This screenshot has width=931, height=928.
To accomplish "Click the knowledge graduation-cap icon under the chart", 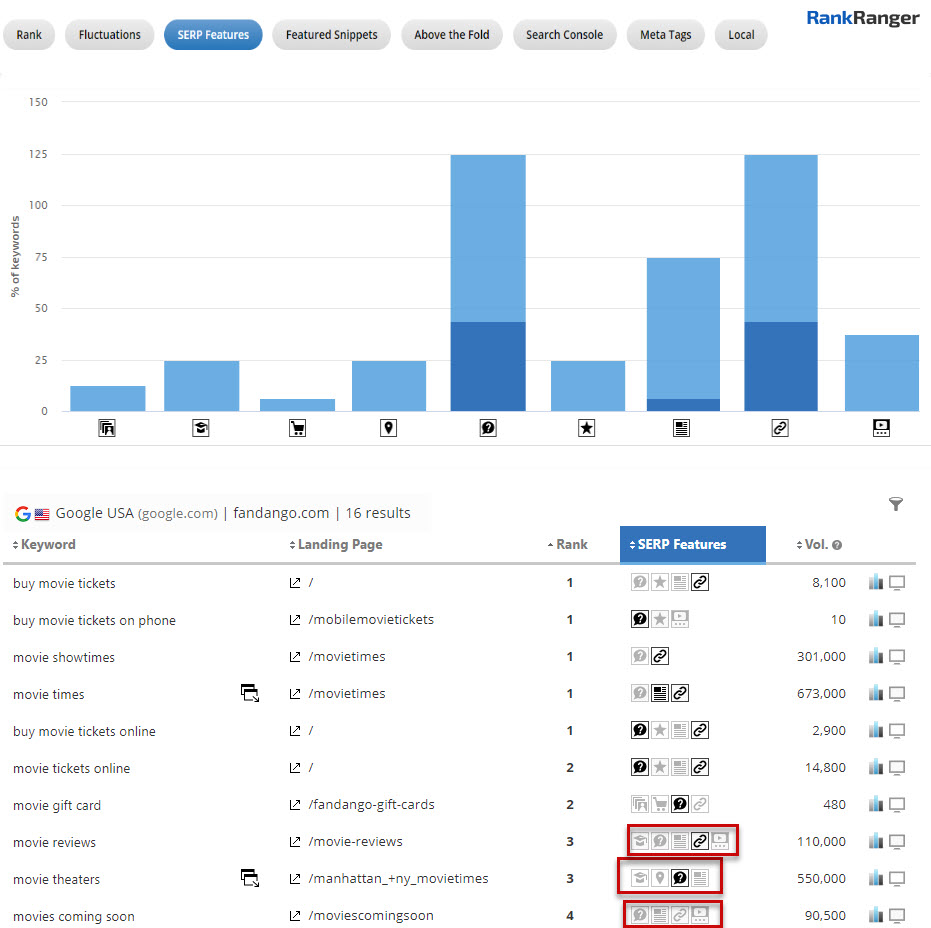I will click(201, 428).
